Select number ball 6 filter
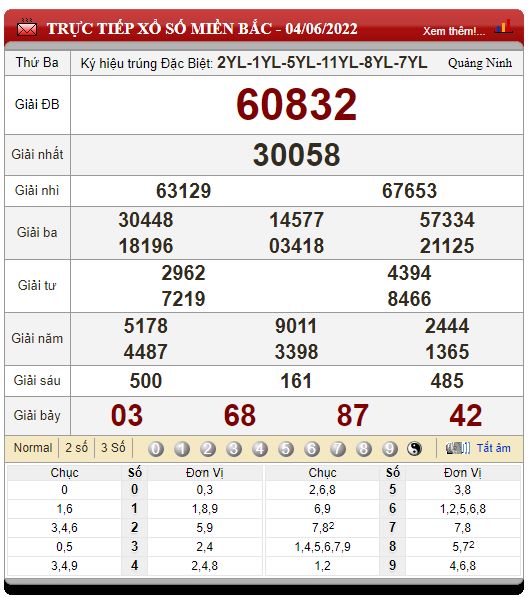 (312, 449)
